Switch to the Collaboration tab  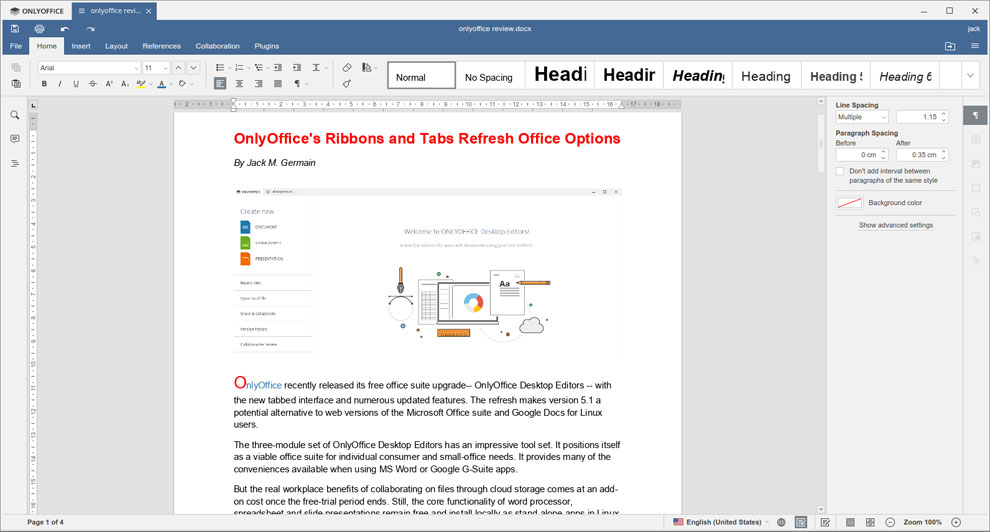217,46
